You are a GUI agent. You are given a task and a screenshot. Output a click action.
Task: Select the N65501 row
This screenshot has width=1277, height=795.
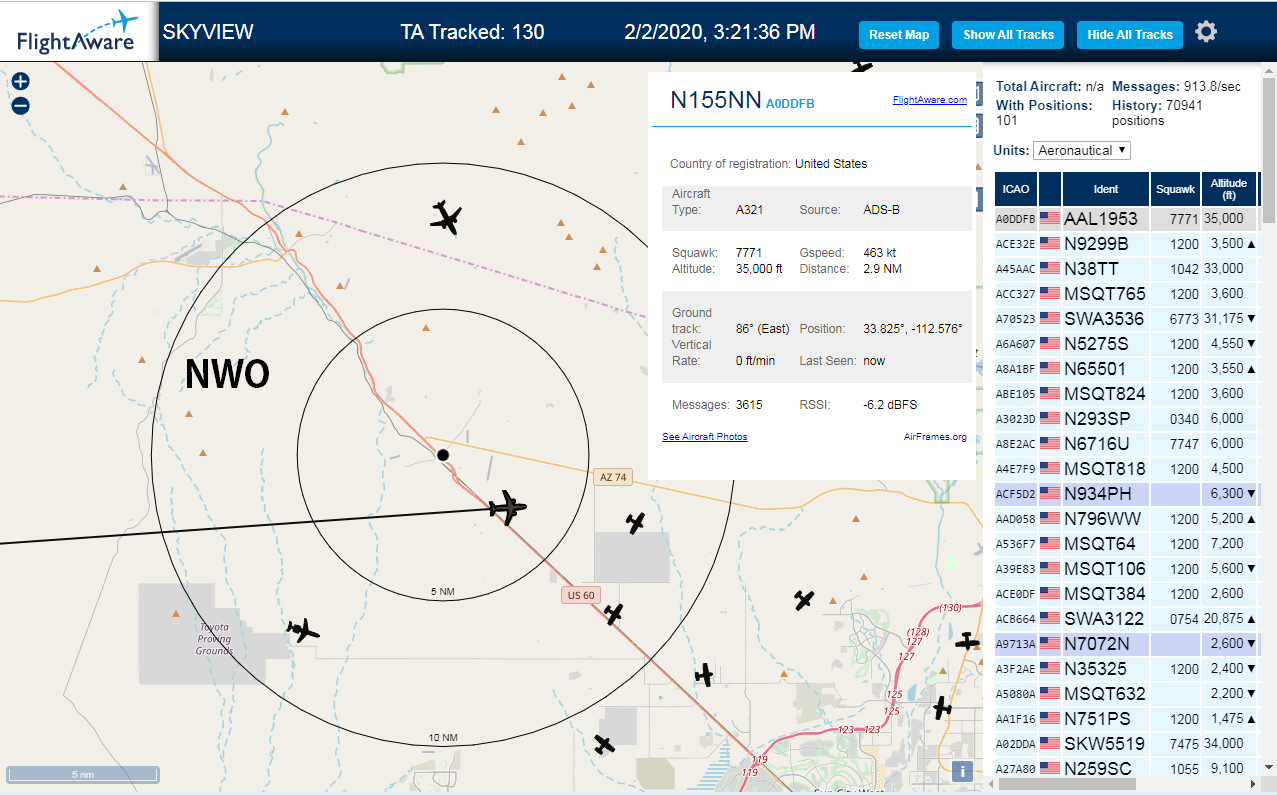pyautogui.click(x=1127, y=369)
